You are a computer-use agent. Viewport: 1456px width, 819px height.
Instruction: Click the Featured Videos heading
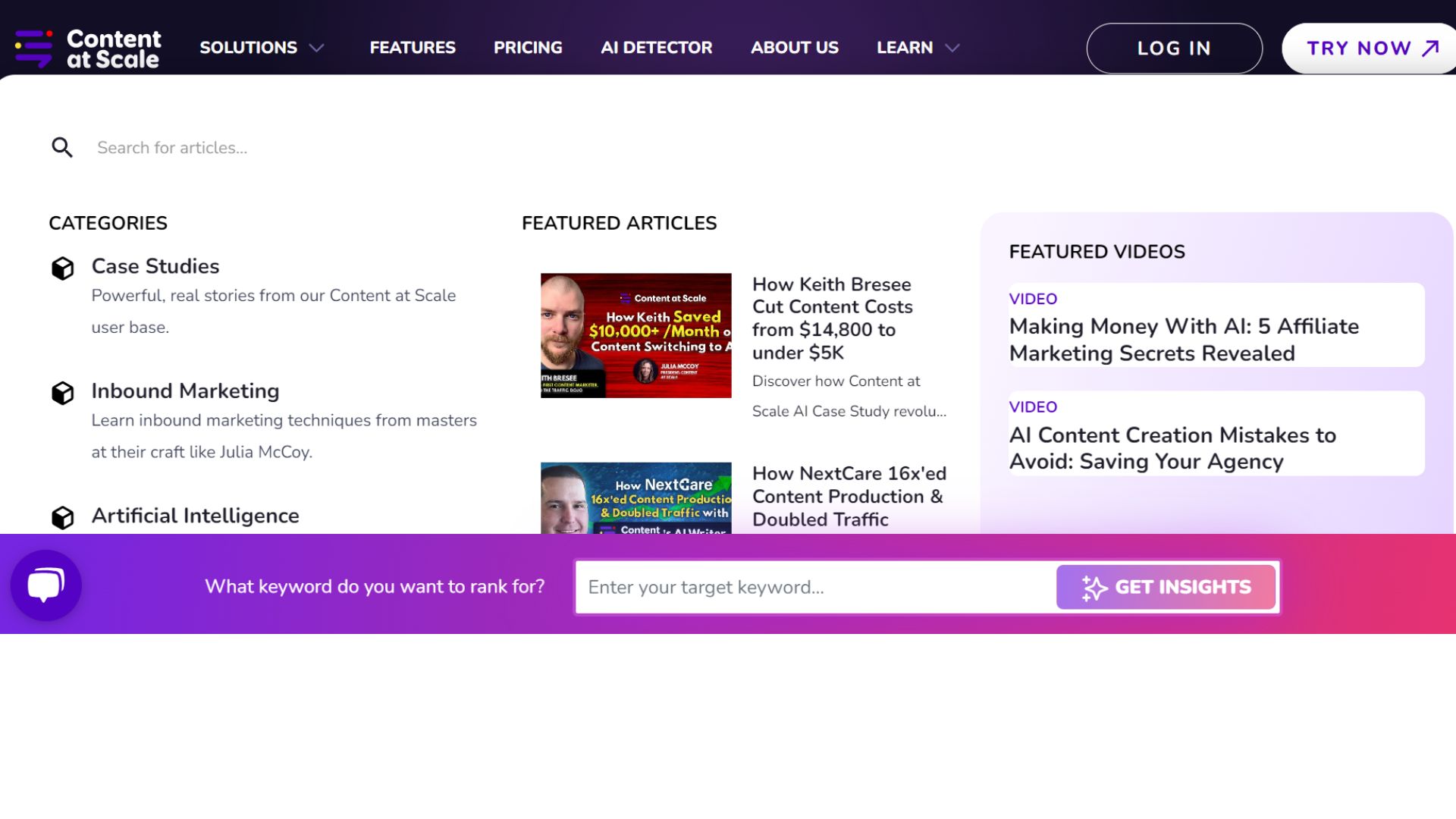(x=1097, y=252)
